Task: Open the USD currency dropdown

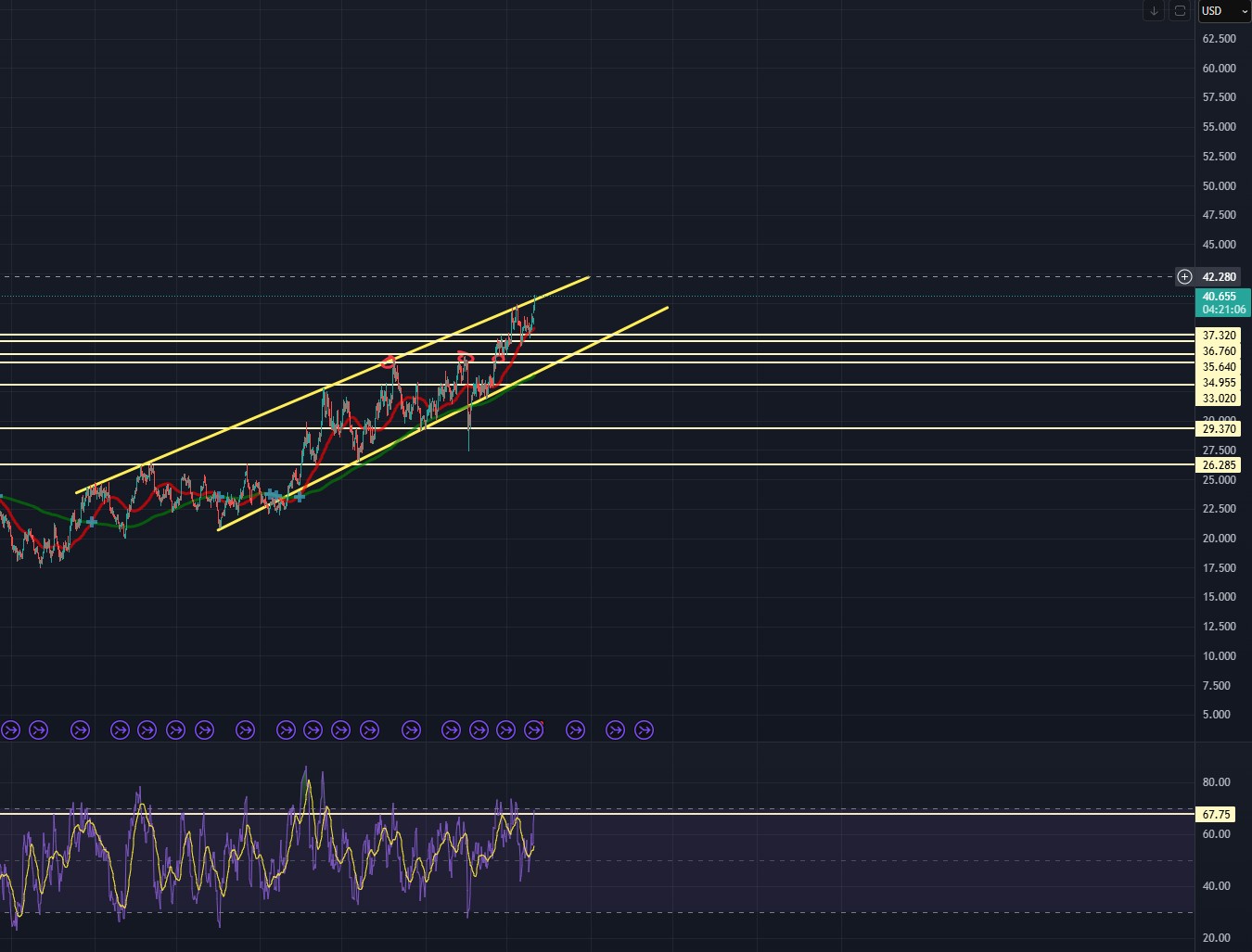Action: pyautogui.click(x=1224, y=11)
